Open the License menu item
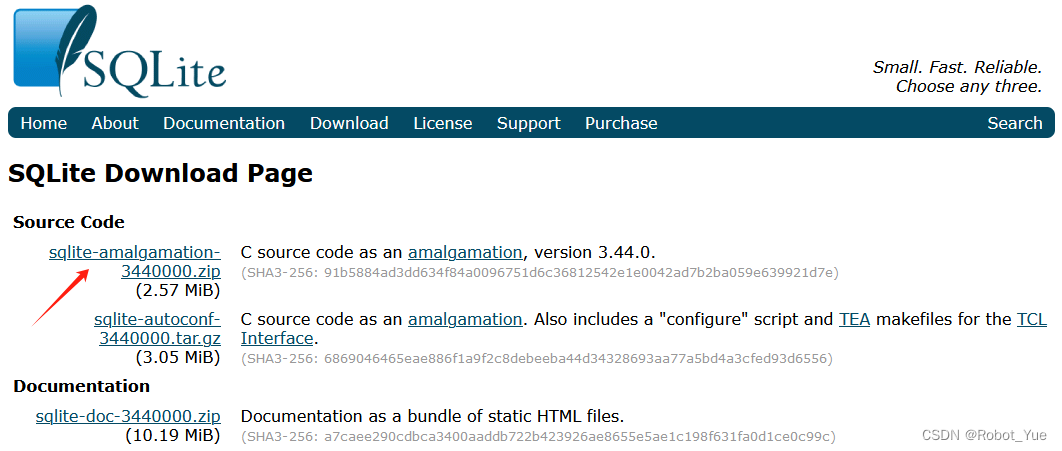 (443, 123)
